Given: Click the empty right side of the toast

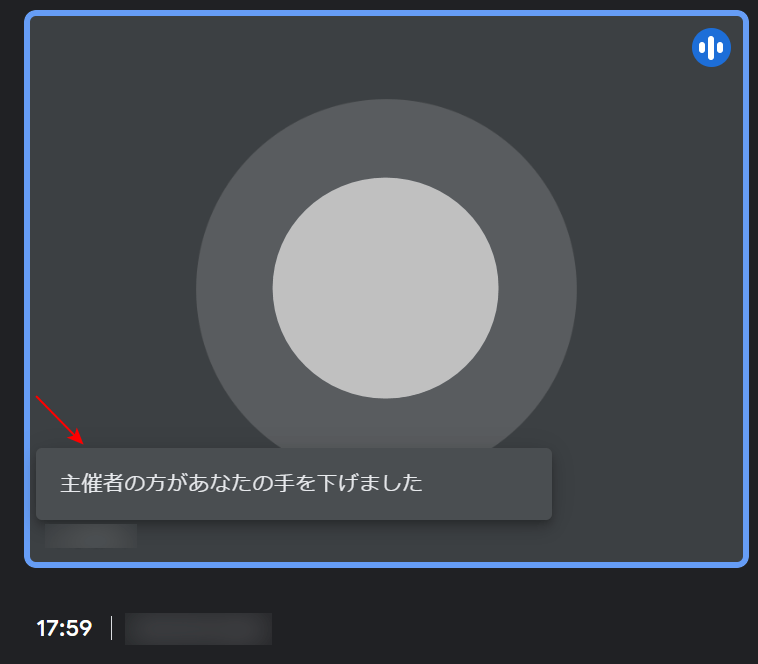Looking at the screenshot, I should (x=488, y=484).
